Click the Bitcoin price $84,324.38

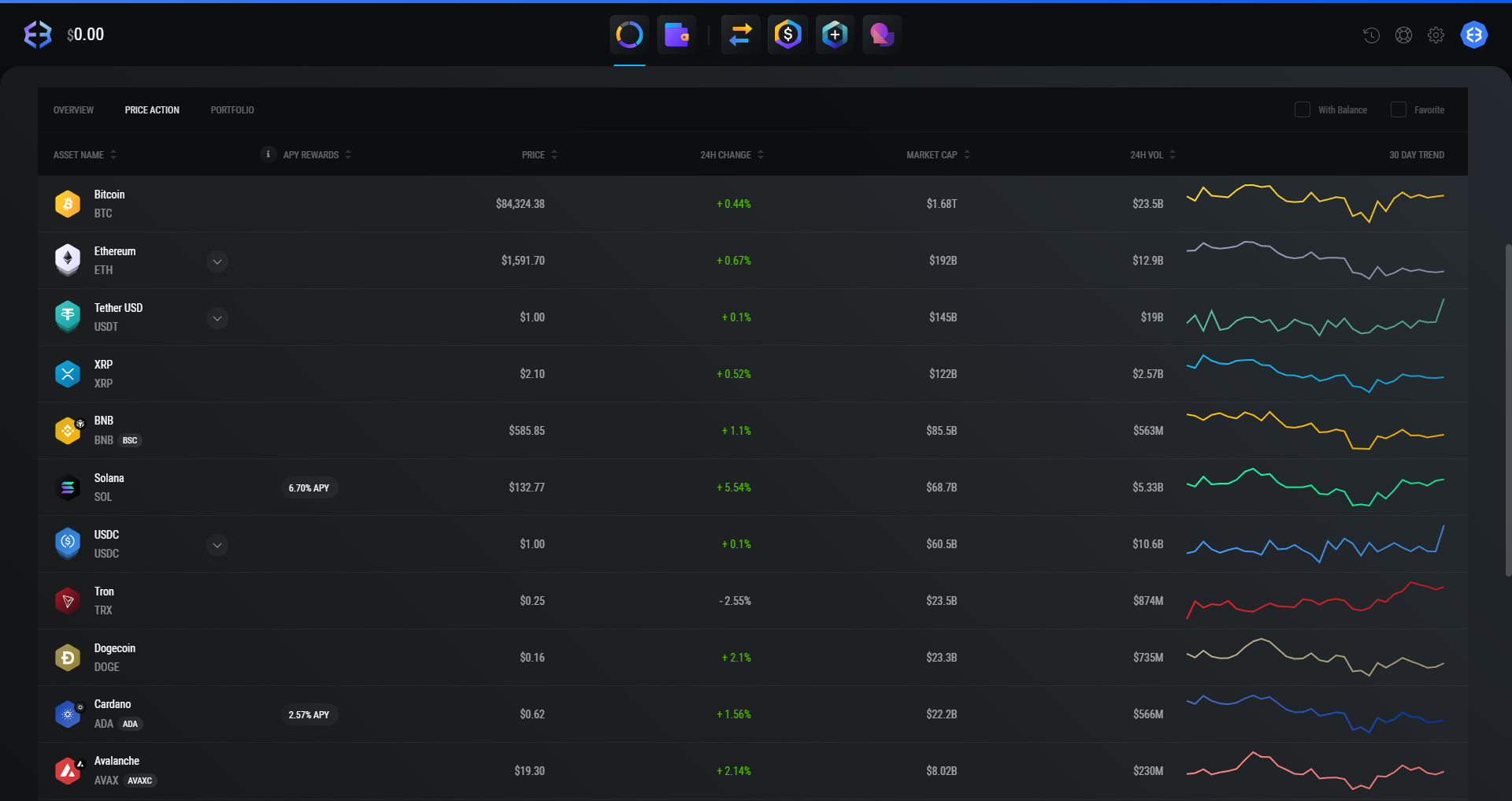click(521, 204)
